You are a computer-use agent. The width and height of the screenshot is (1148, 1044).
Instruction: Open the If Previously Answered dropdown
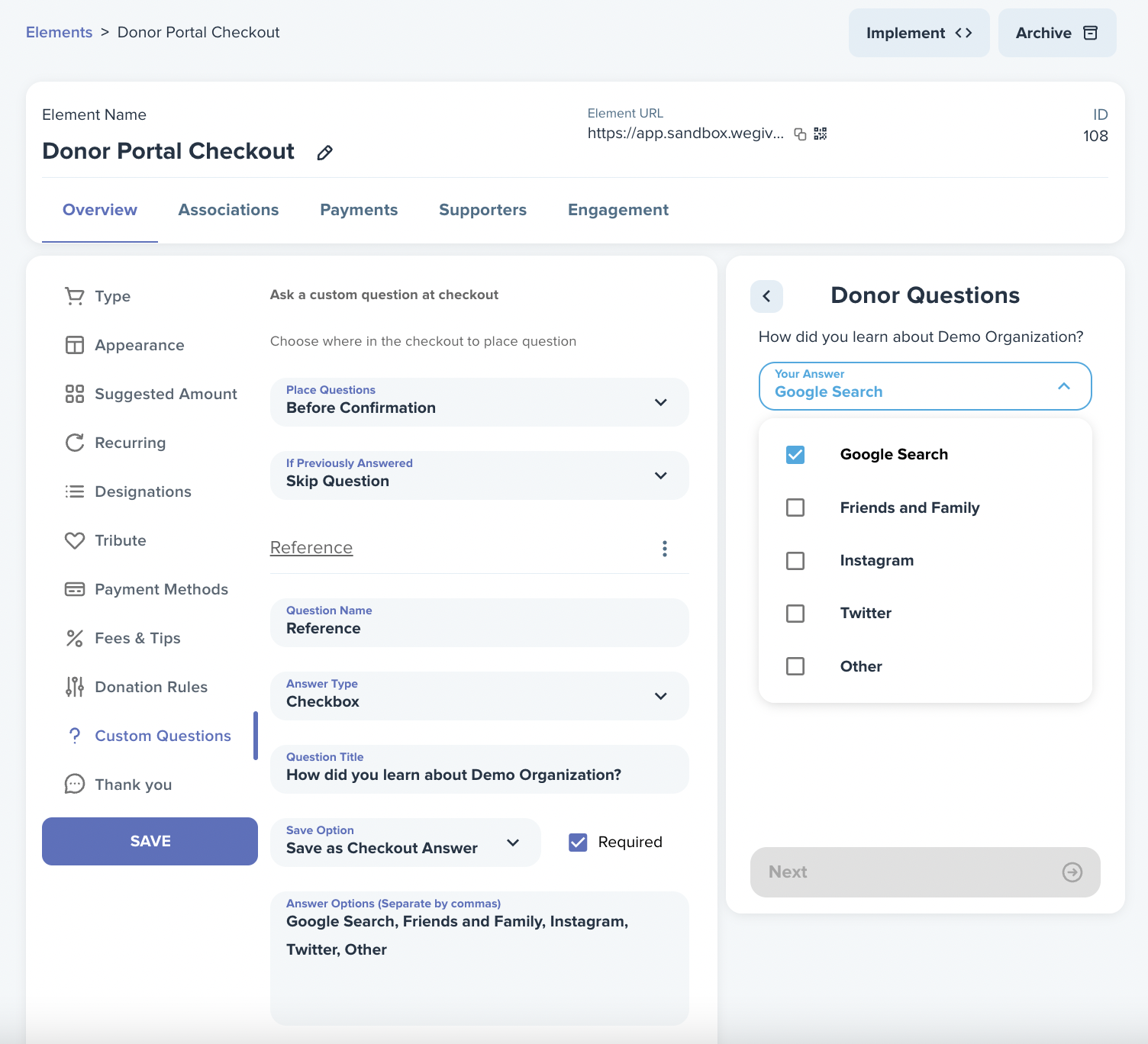[479, 475]
